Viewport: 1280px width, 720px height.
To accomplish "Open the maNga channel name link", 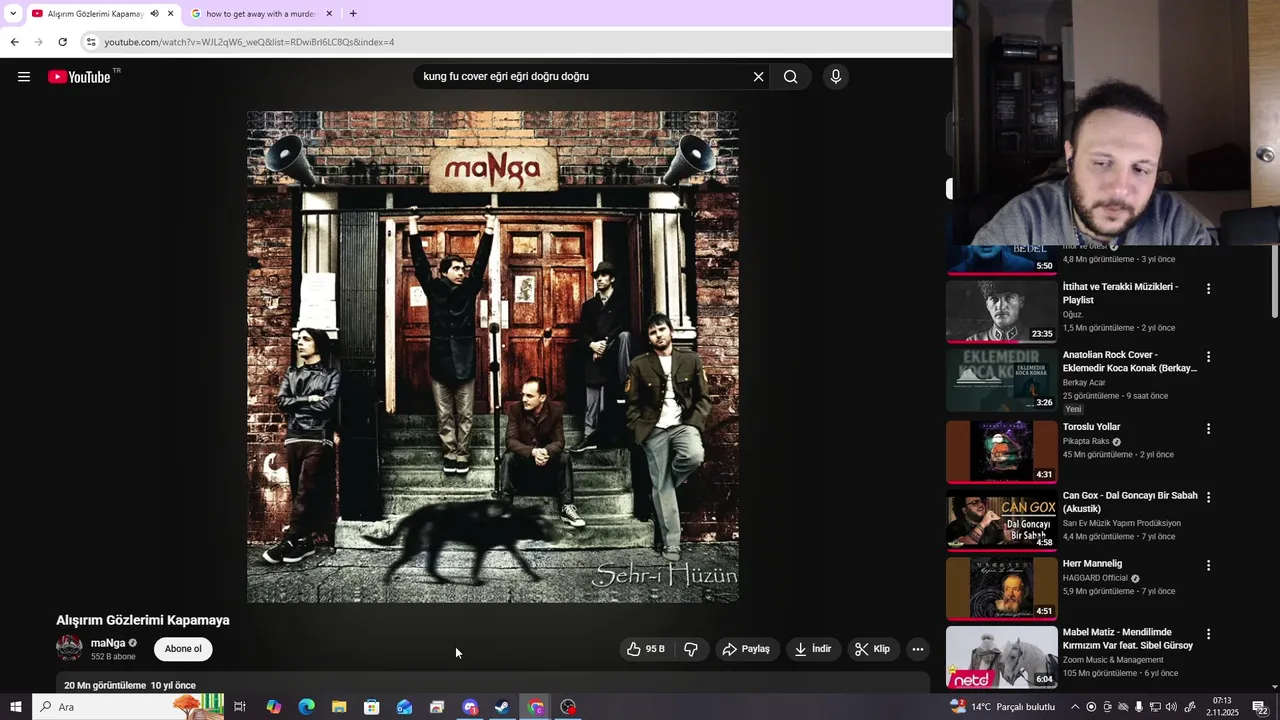I will pos(108,643).
